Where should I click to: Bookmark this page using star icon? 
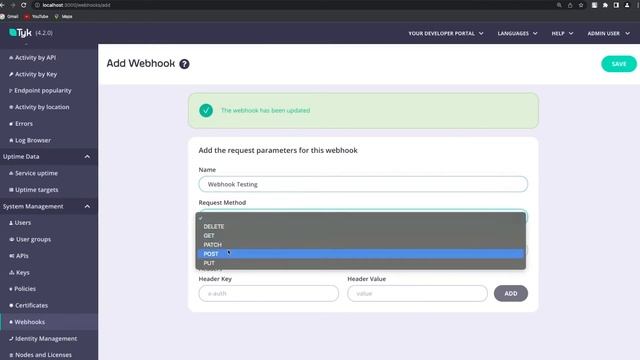(581, 5)
